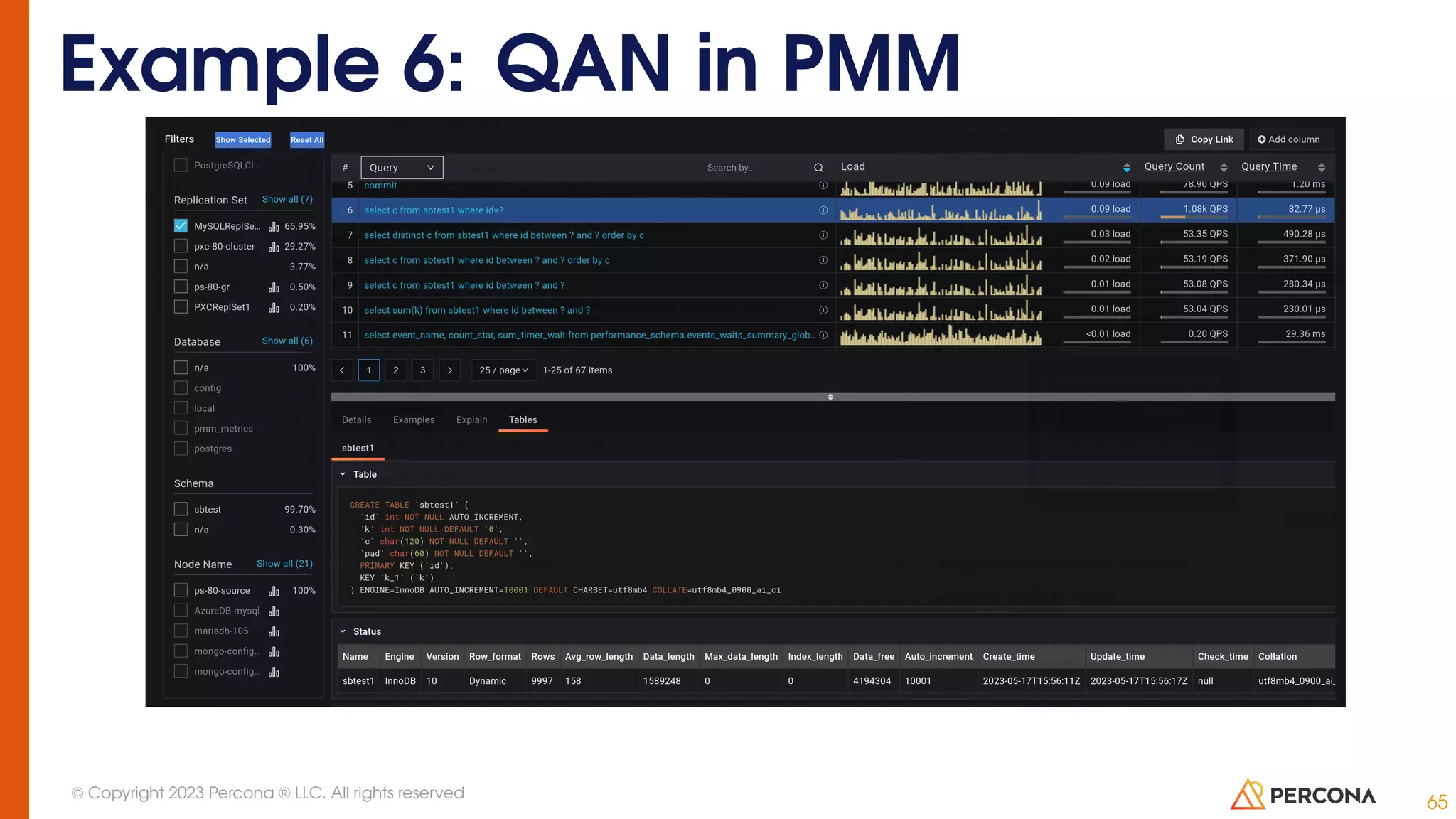Check config database checkbox

[181, 388]
